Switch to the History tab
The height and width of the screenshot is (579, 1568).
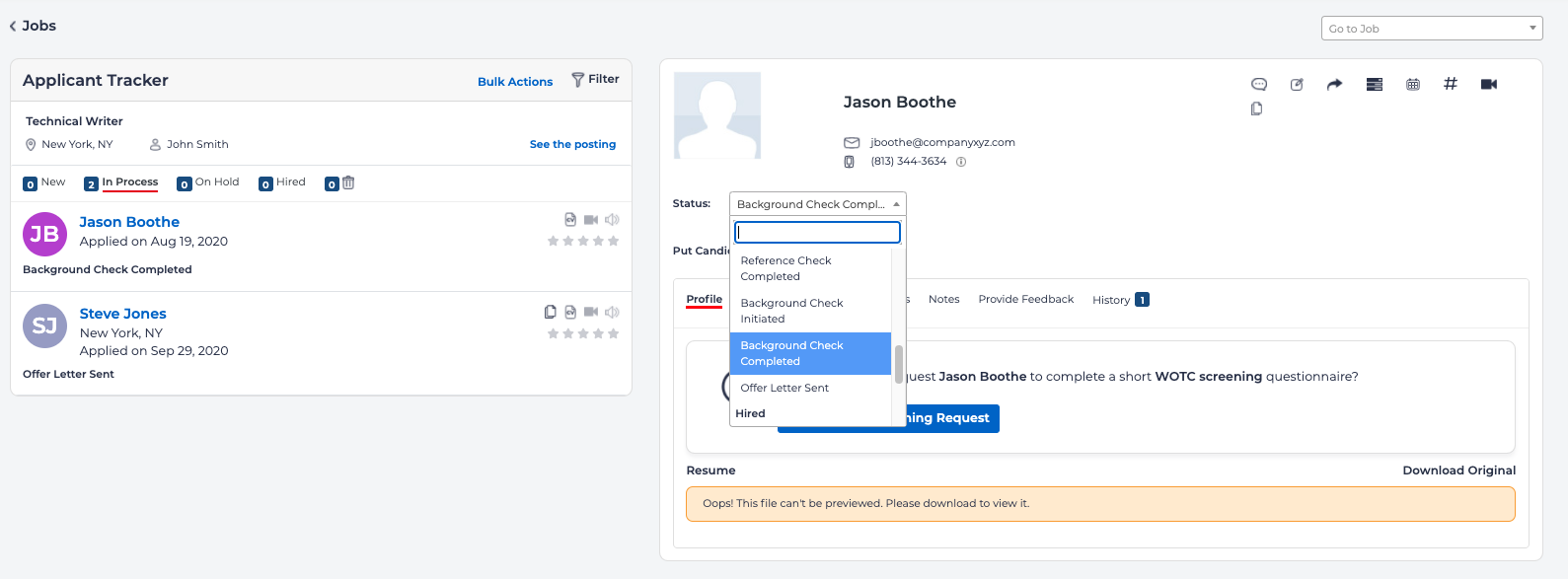tap(1111, 300)
